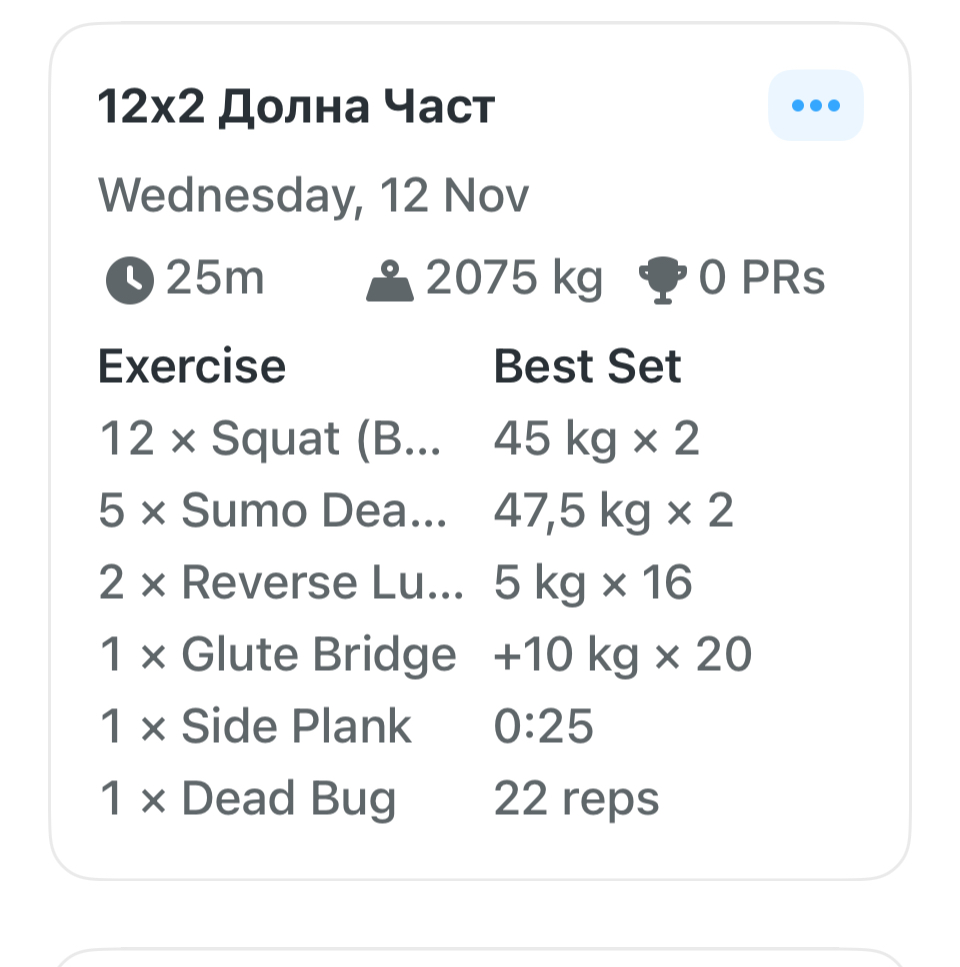Click the 25m duration text
960x967 pixels.
[x=215, y=278]
